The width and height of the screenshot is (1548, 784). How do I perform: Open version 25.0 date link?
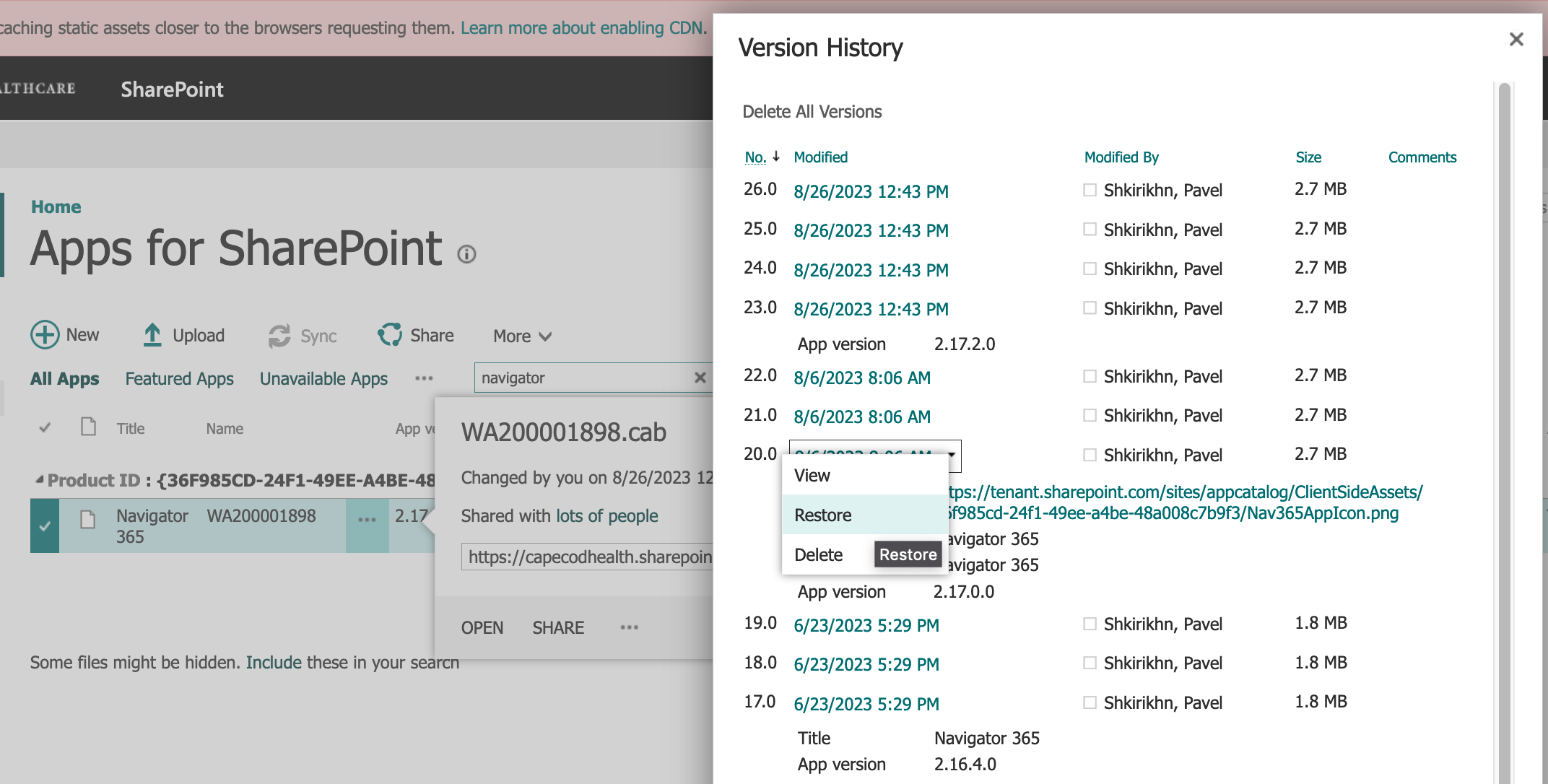pos(871,230)
